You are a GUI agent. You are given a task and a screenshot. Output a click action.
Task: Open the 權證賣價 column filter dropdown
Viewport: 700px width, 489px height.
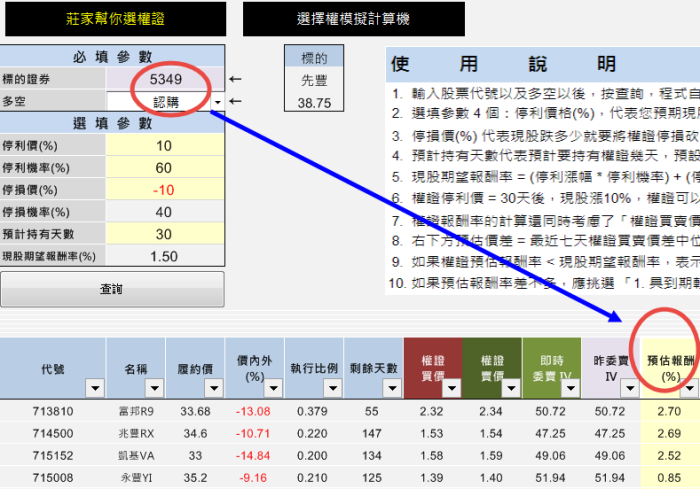511,388
